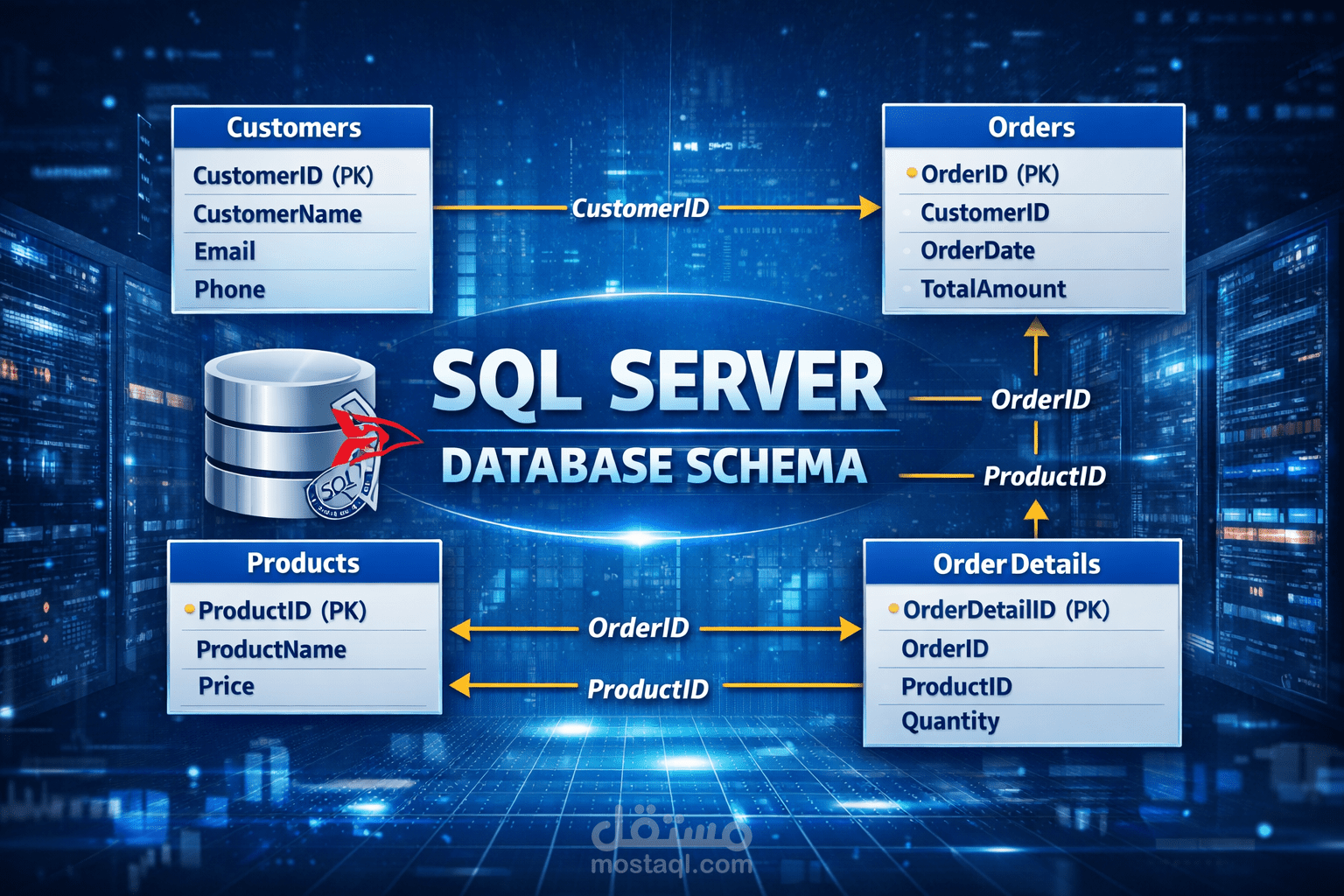Select the Order Details table header
The height and width of the screenshot is (896, 1344).
pyautogui.click(x=1021, y=563)
